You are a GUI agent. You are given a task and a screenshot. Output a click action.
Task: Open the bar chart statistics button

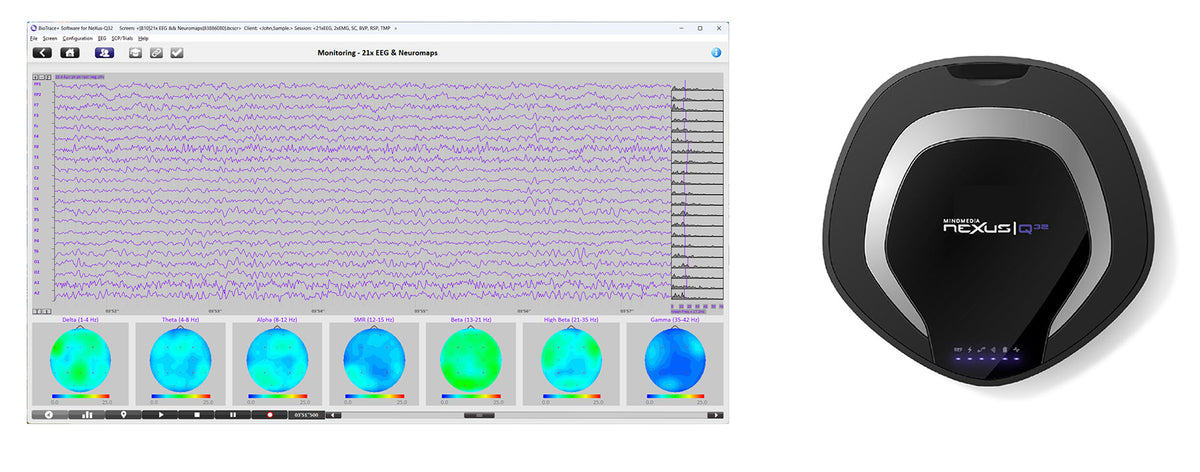tap(86, 414)
